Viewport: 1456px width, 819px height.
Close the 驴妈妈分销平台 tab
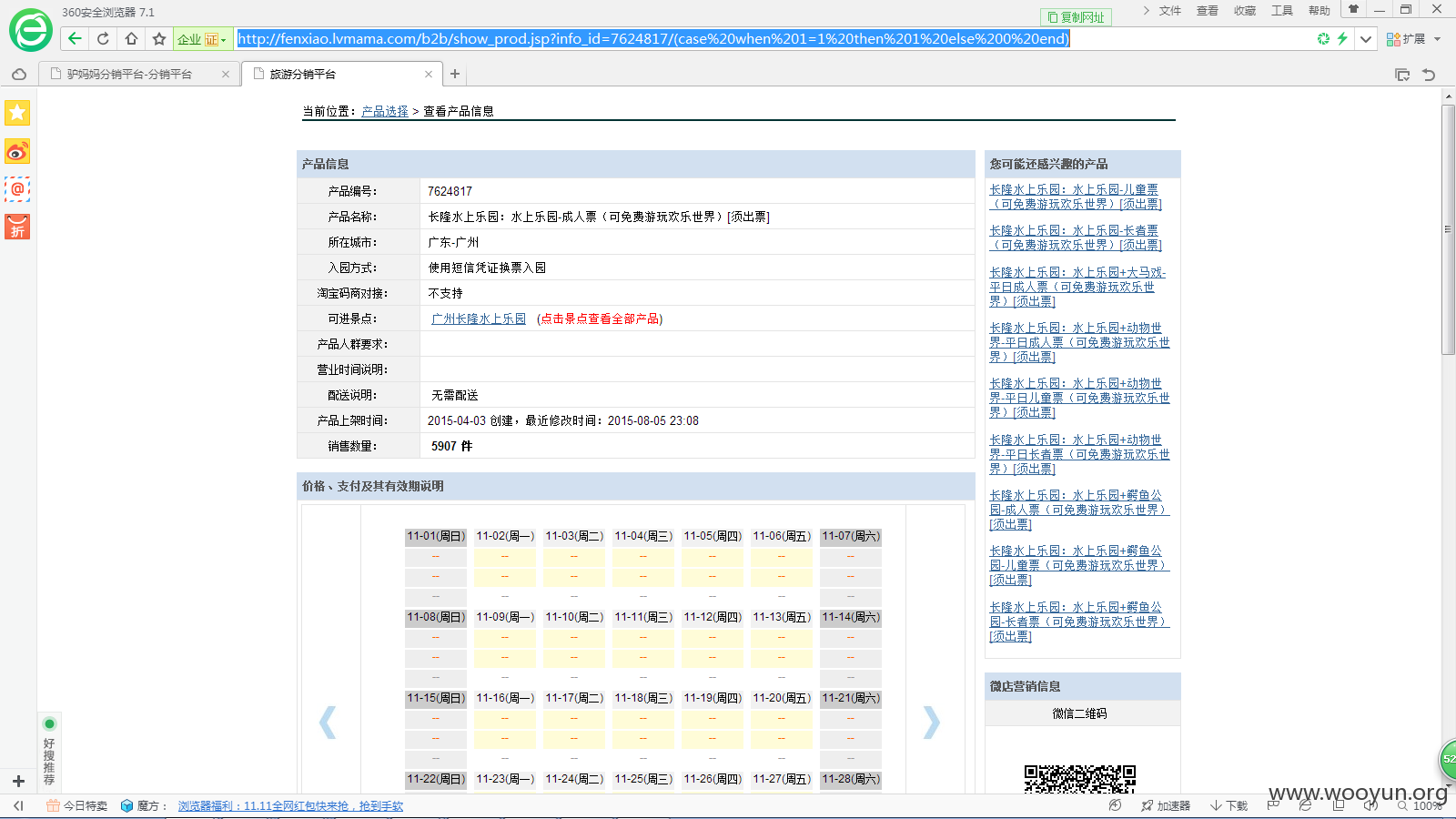(x=226, y=75)
